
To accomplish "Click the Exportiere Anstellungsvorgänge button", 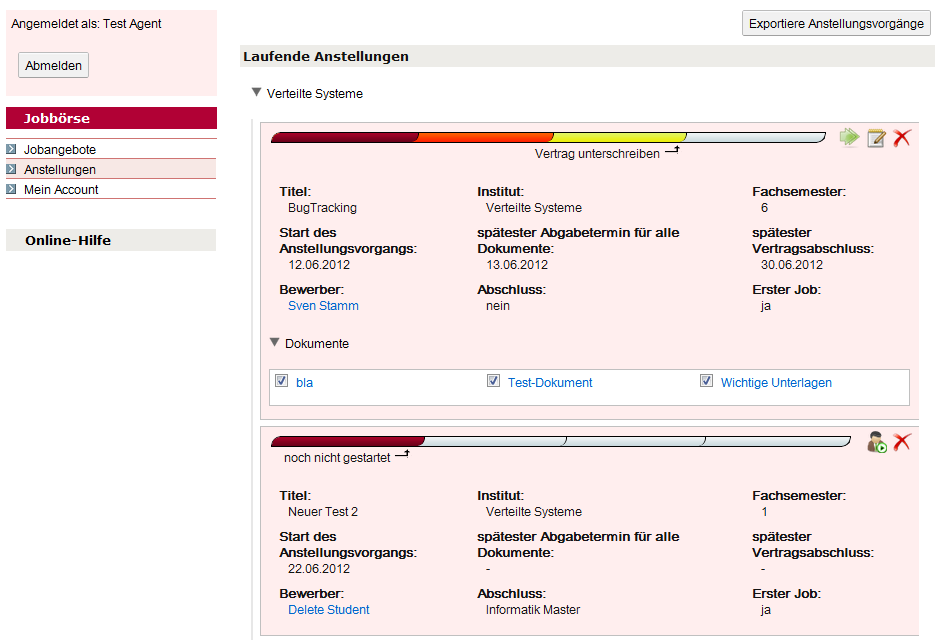I will point(836,23).
